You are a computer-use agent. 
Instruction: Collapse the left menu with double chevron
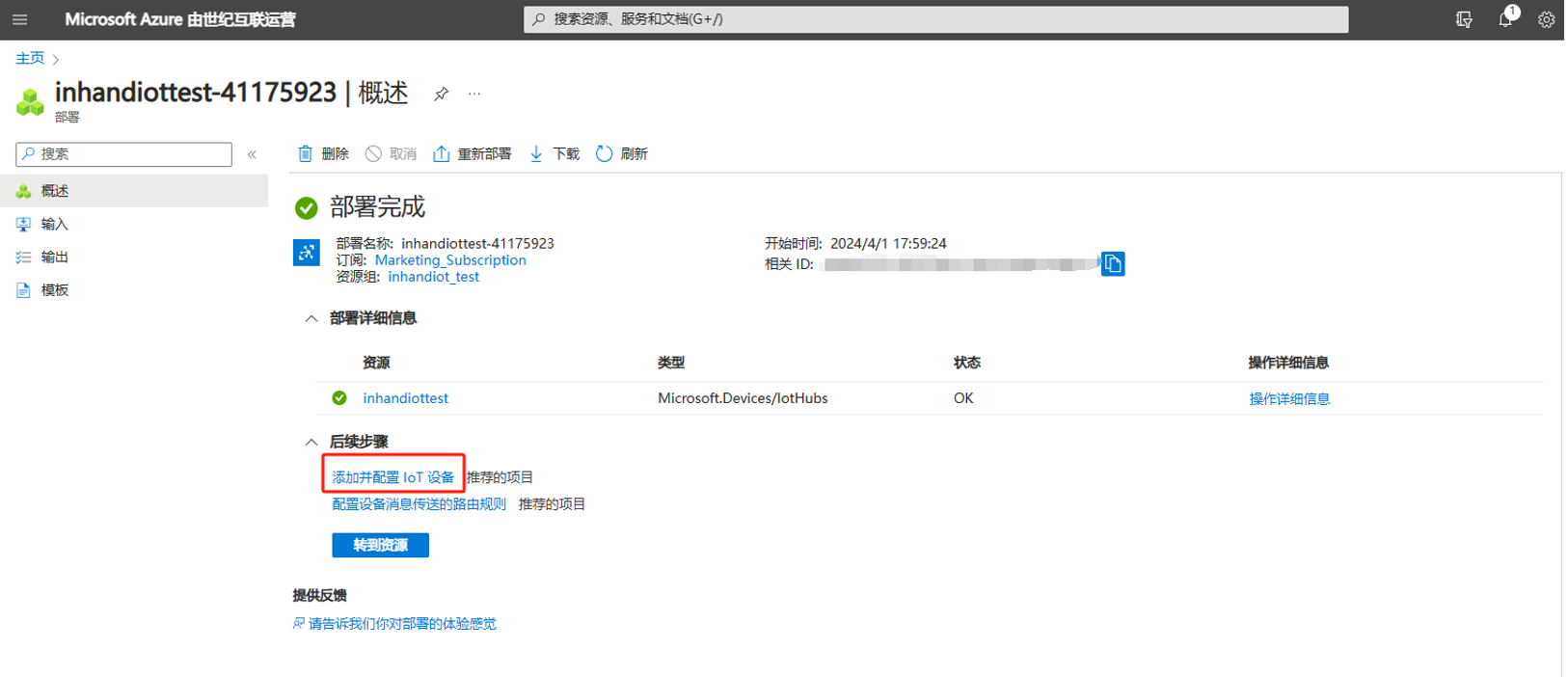252,154
